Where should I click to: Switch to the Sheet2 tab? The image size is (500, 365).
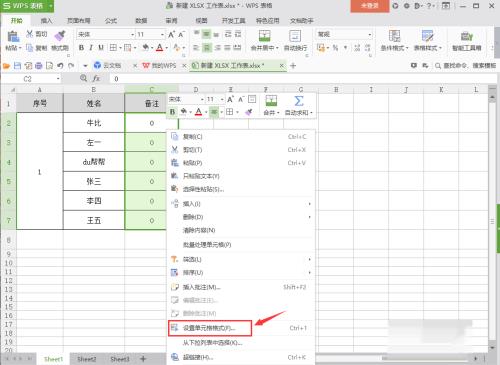pyautogui.click(x=86, y=359)
